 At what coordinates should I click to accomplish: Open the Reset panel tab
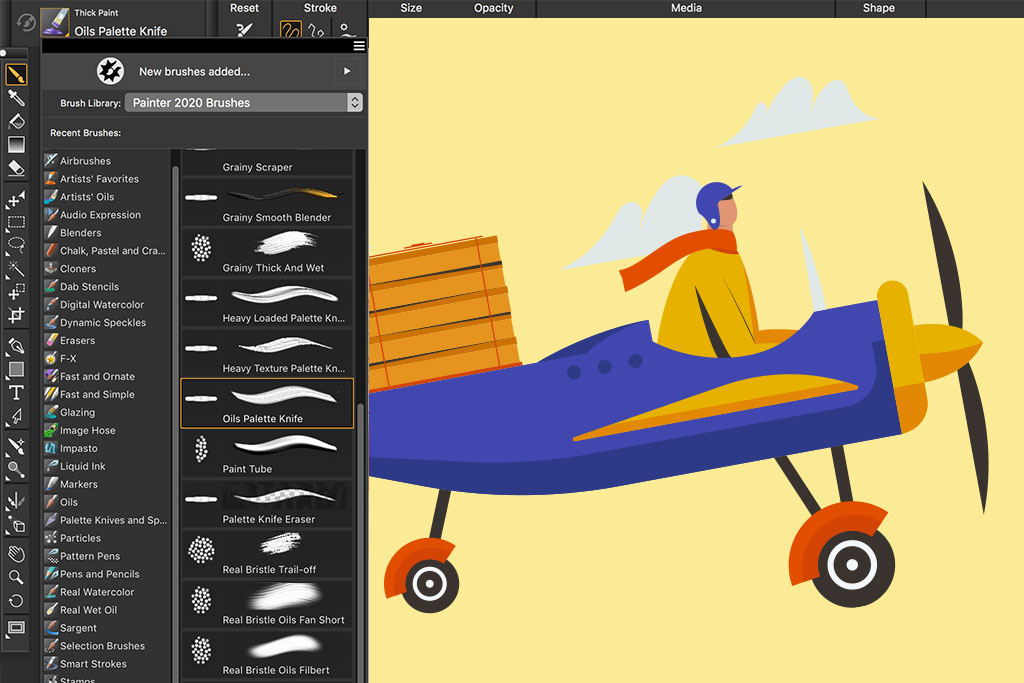[244, 8]
